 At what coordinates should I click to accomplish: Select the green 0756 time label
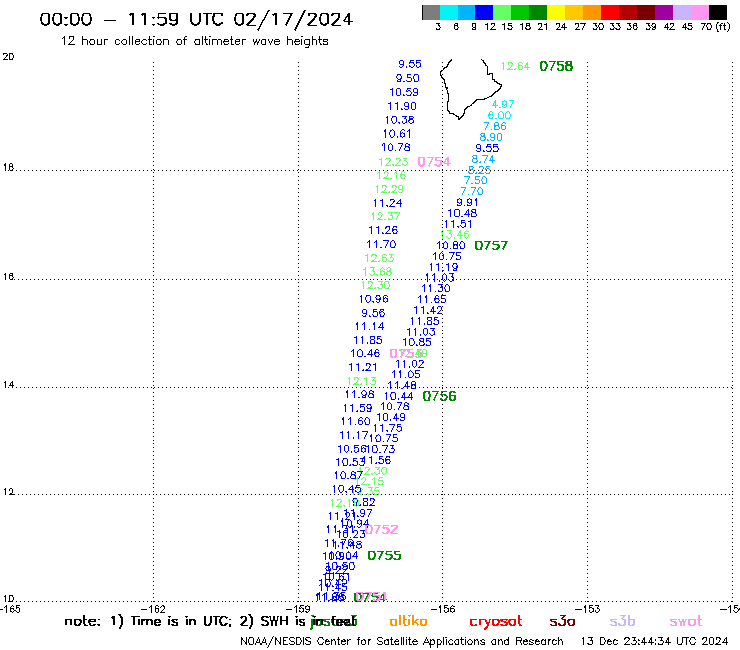(x=439, y=396)
